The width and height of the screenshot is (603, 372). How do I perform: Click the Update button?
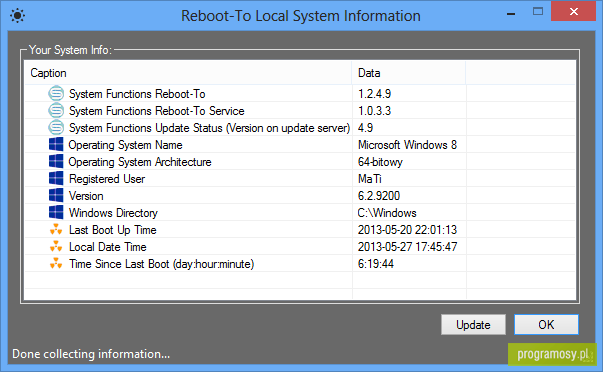473,325
